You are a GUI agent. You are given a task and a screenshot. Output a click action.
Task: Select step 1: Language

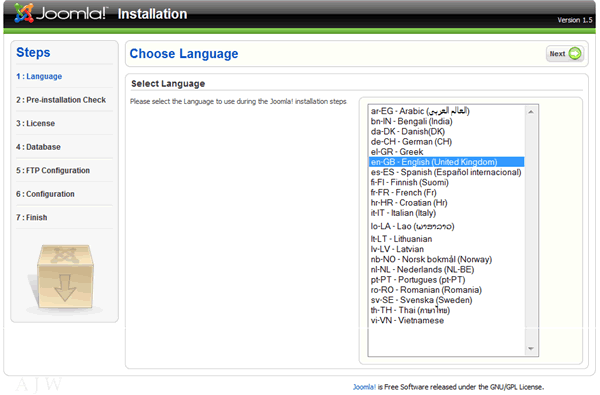pos(39,76)
